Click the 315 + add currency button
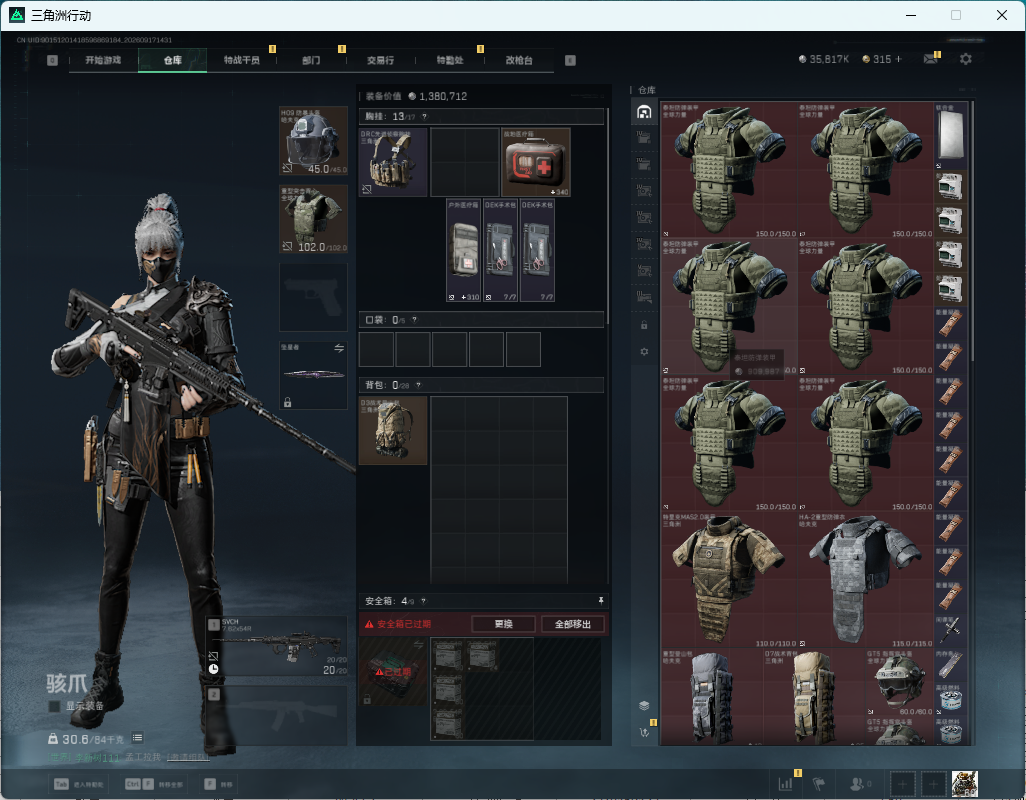 (882, 59)
